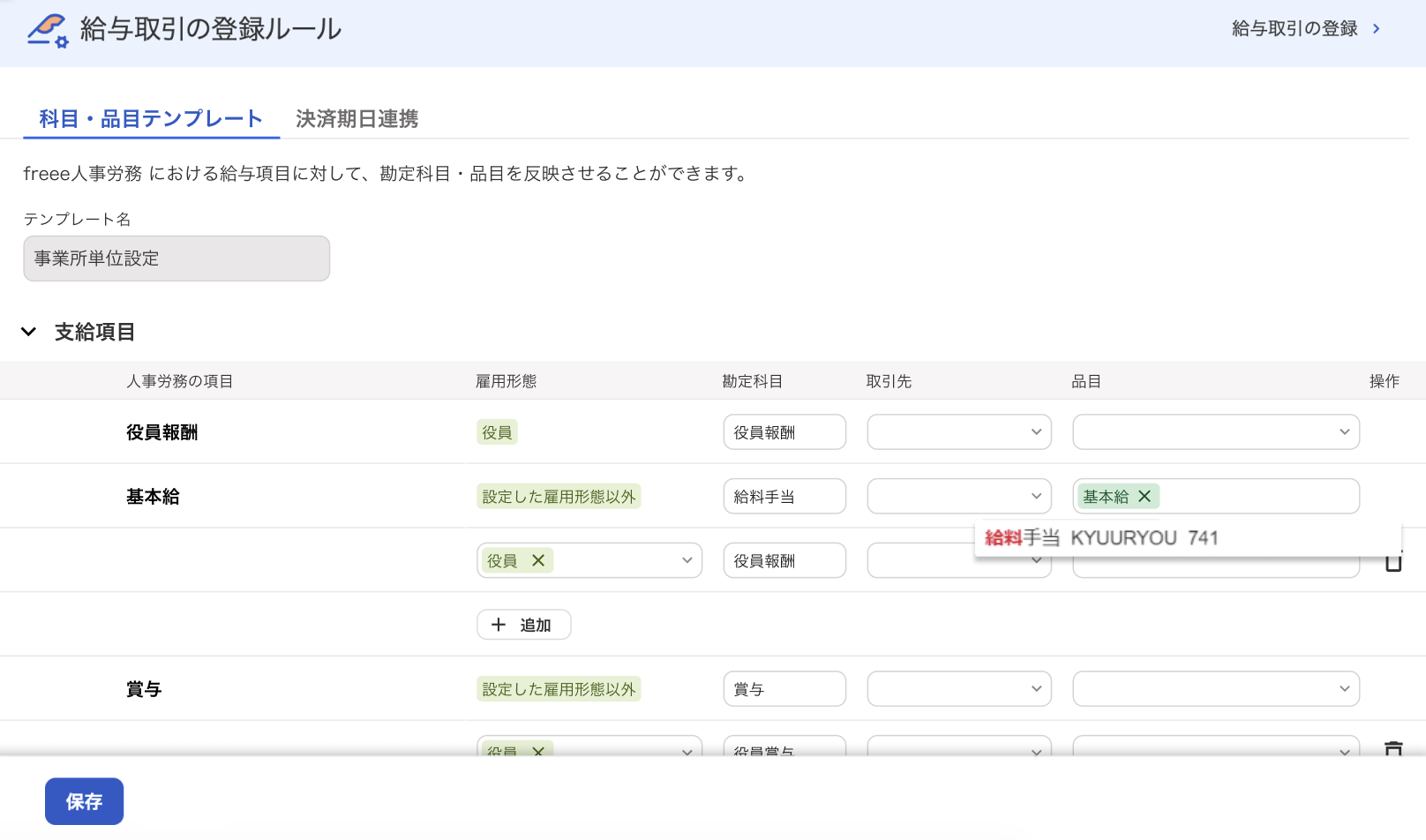Click the 賞与 row label
The width and height of the screenshot is (1426, 840).
(144, 689)
